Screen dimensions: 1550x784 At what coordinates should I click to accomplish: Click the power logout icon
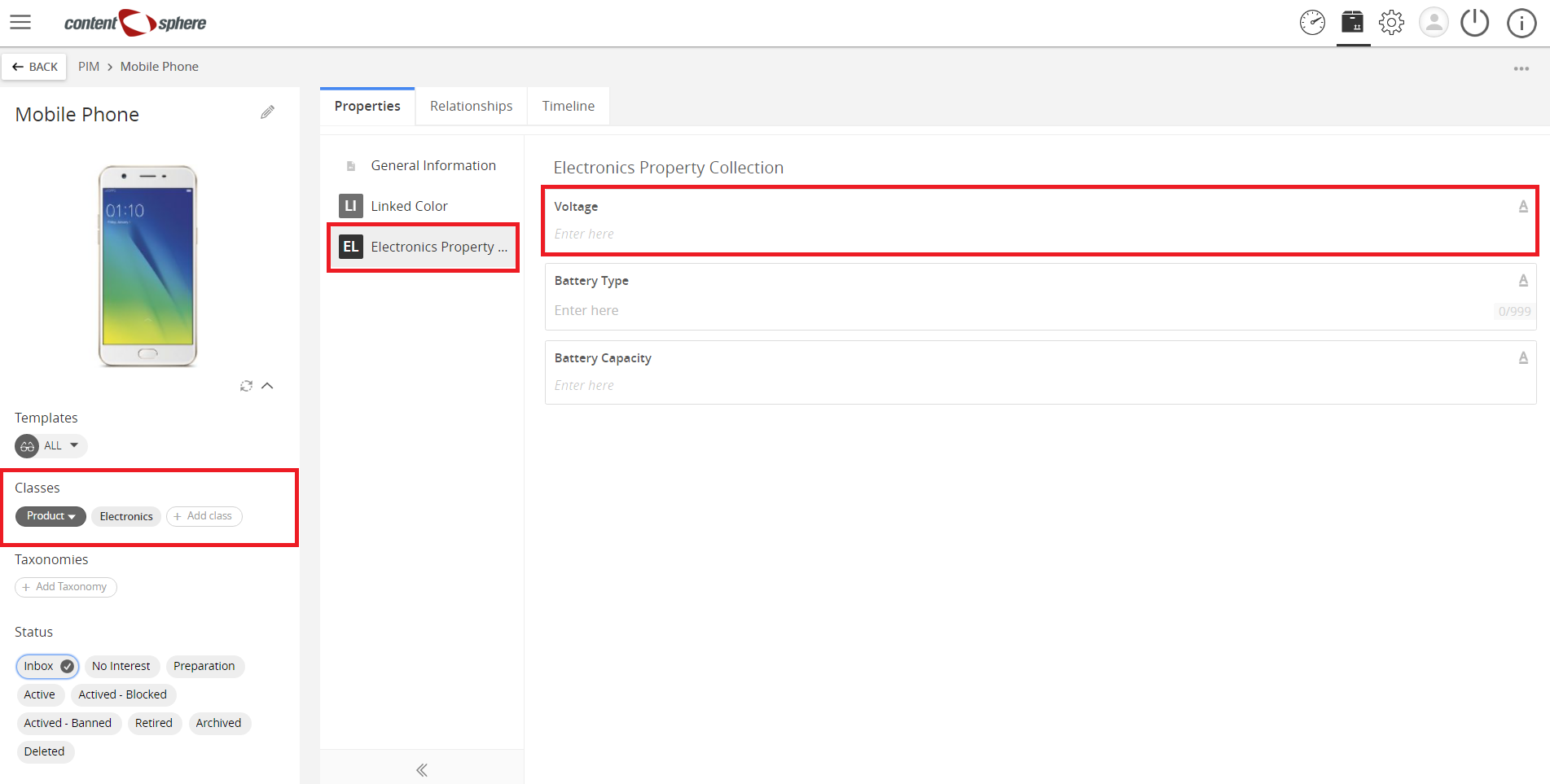coord(1475,23)
